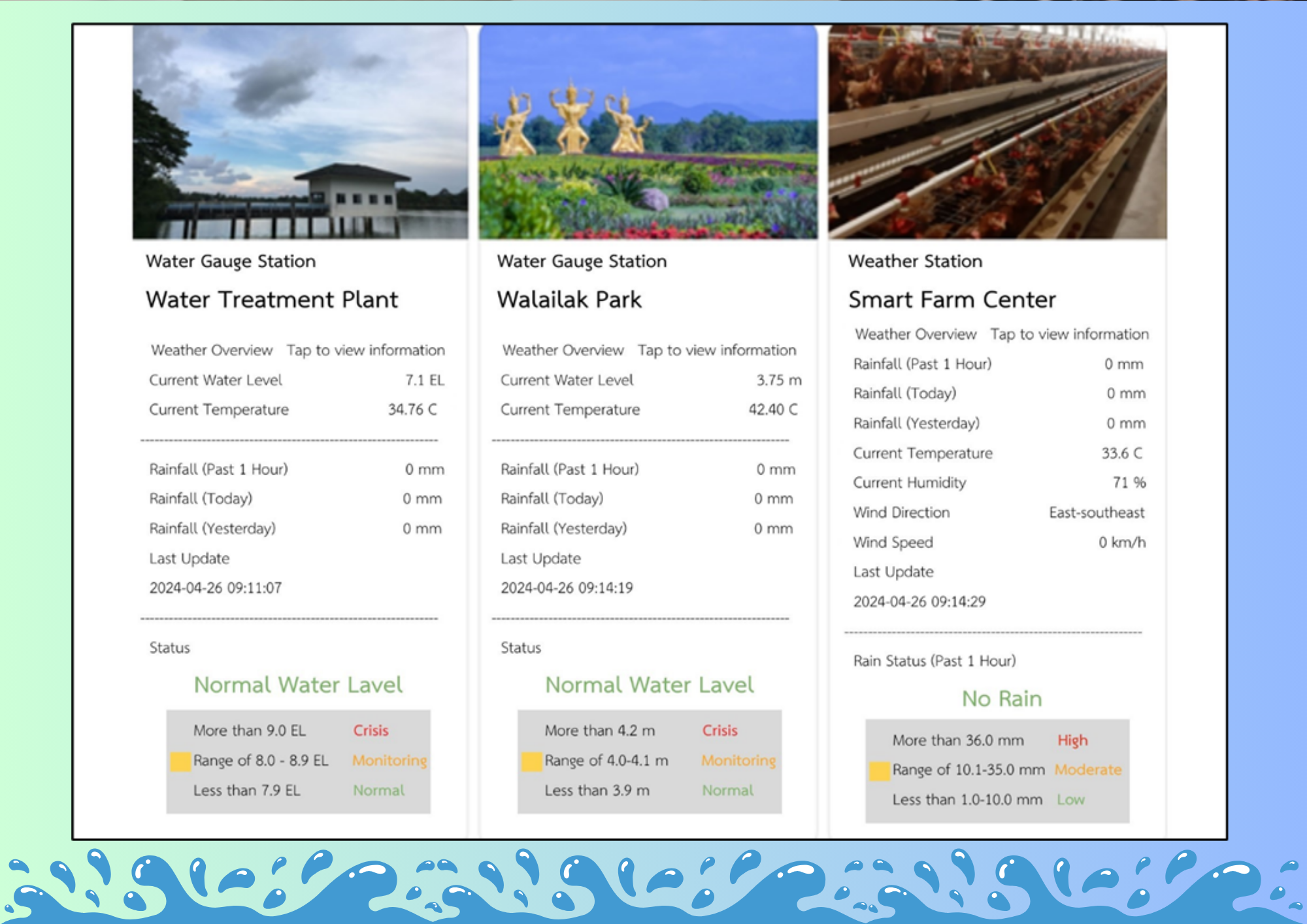Click the red Crisis label for 9.0 EL
Viewport: 1307px width, 924px height.
371,731
